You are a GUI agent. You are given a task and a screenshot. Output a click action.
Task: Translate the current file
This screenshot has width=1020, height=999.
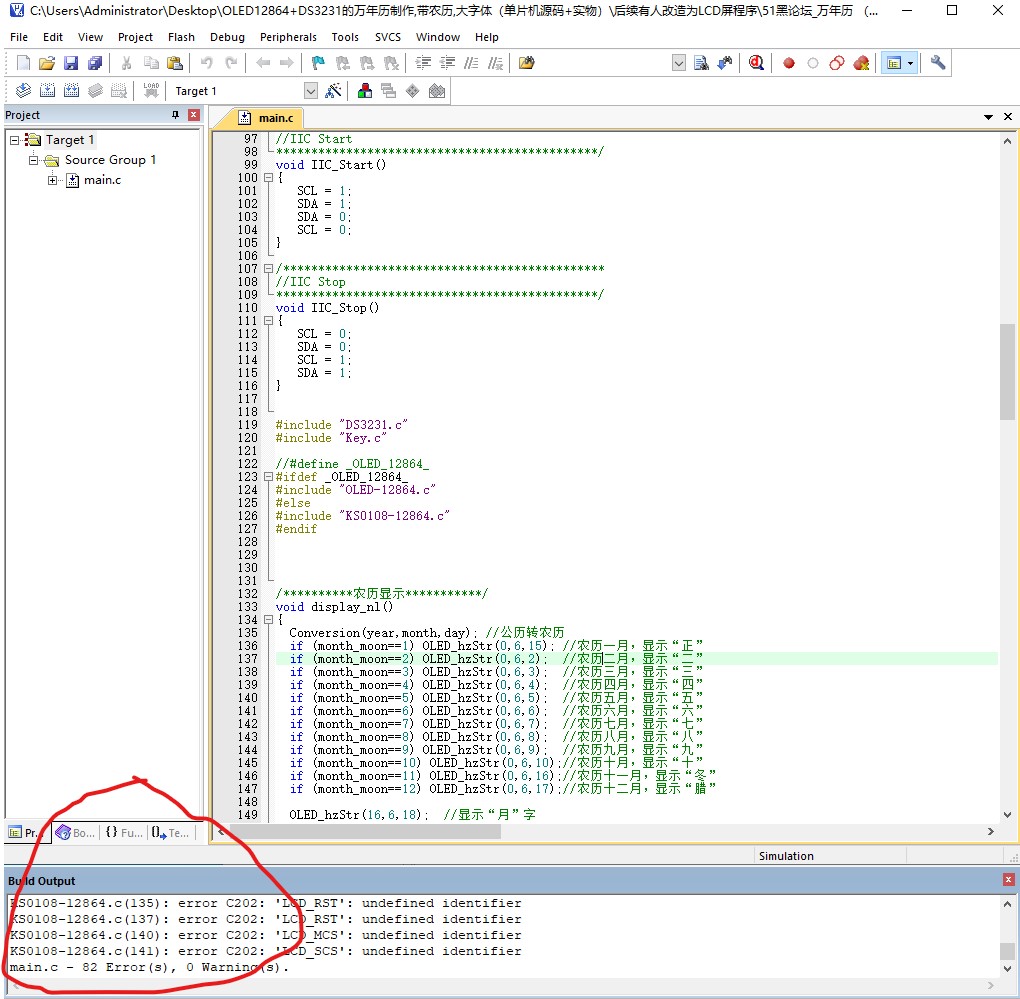click(23, 90)
